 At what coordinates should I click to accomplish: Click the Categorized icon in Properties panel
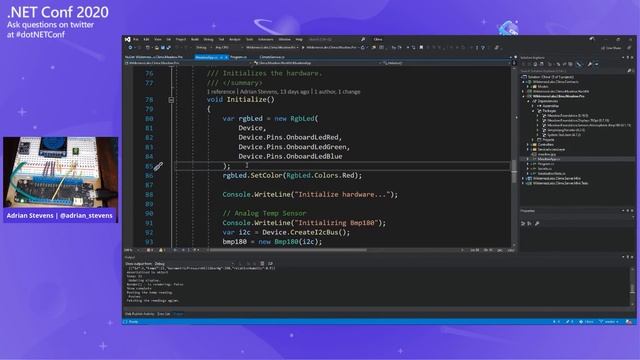[523, 224]
